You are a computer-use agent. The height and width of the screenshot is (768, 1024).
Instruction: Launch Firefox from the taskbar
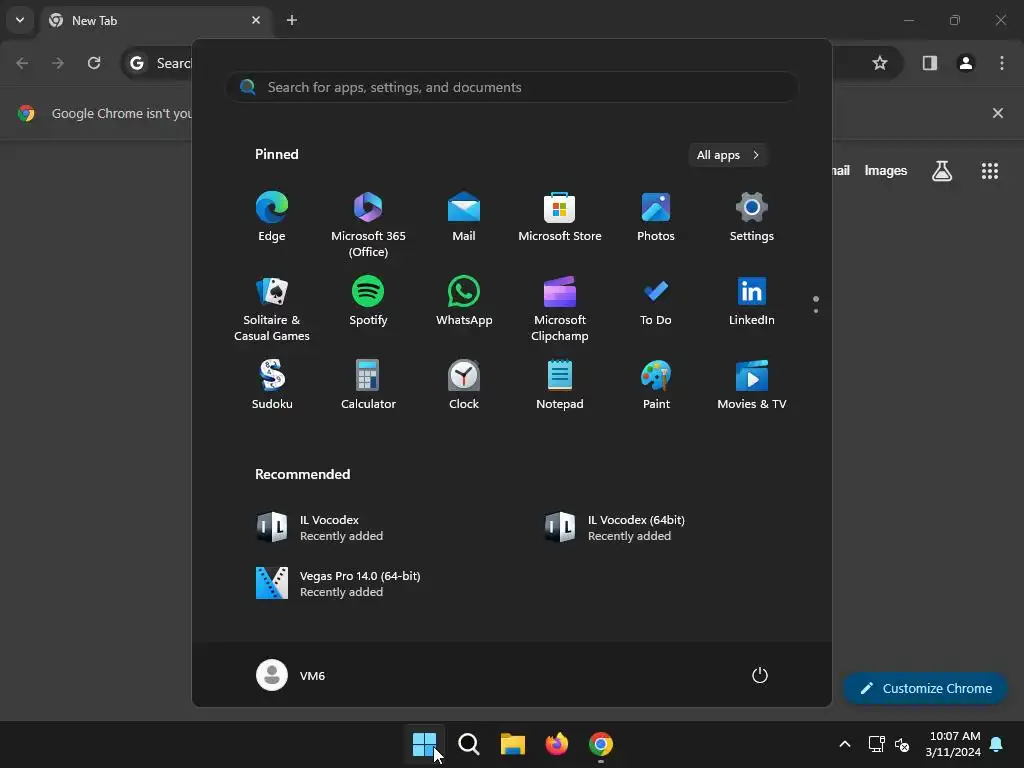coord(556,744)
